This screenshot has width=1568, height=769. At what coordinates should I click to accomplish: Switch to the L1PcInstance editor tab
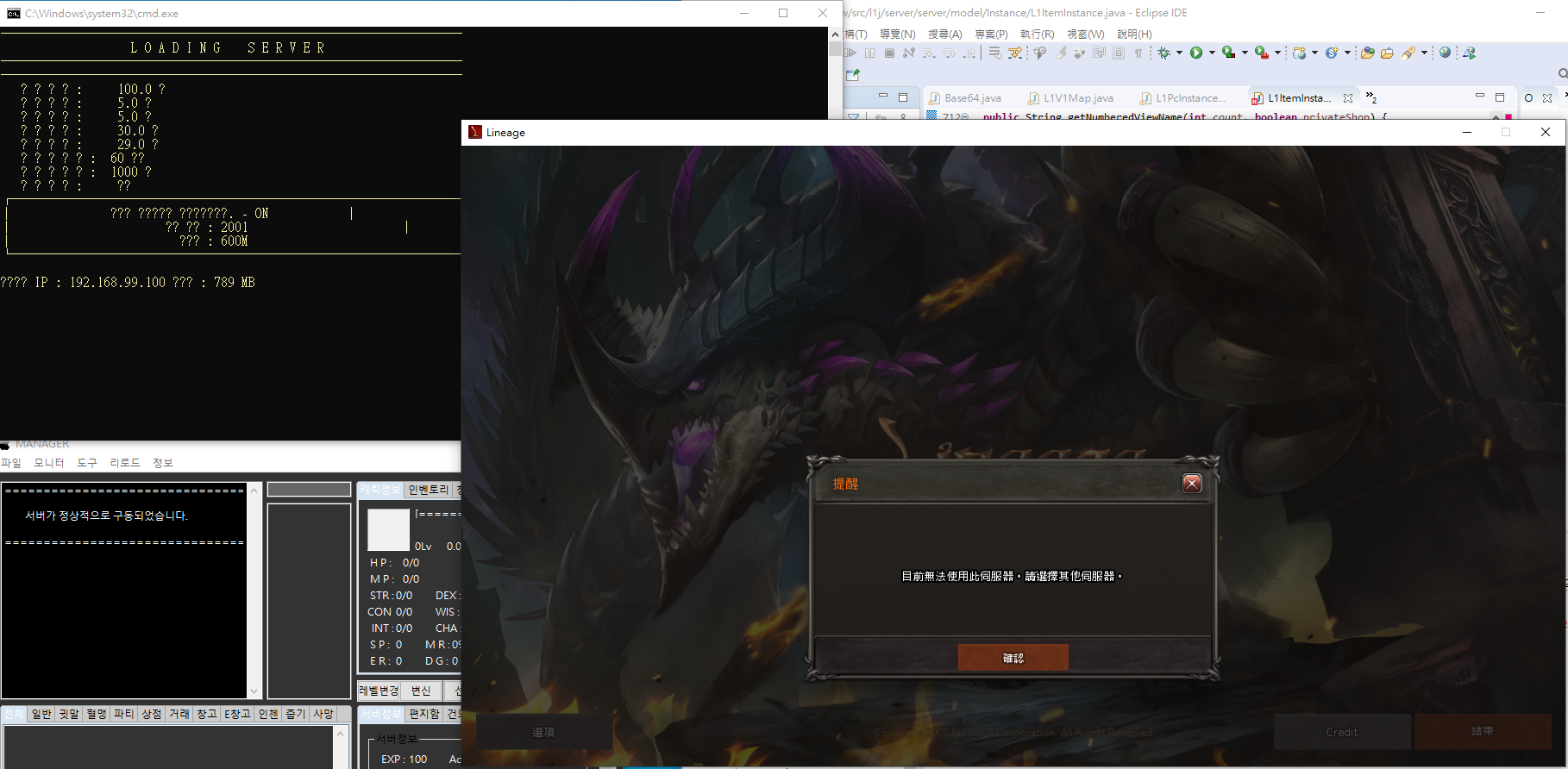click(1182, 98)
